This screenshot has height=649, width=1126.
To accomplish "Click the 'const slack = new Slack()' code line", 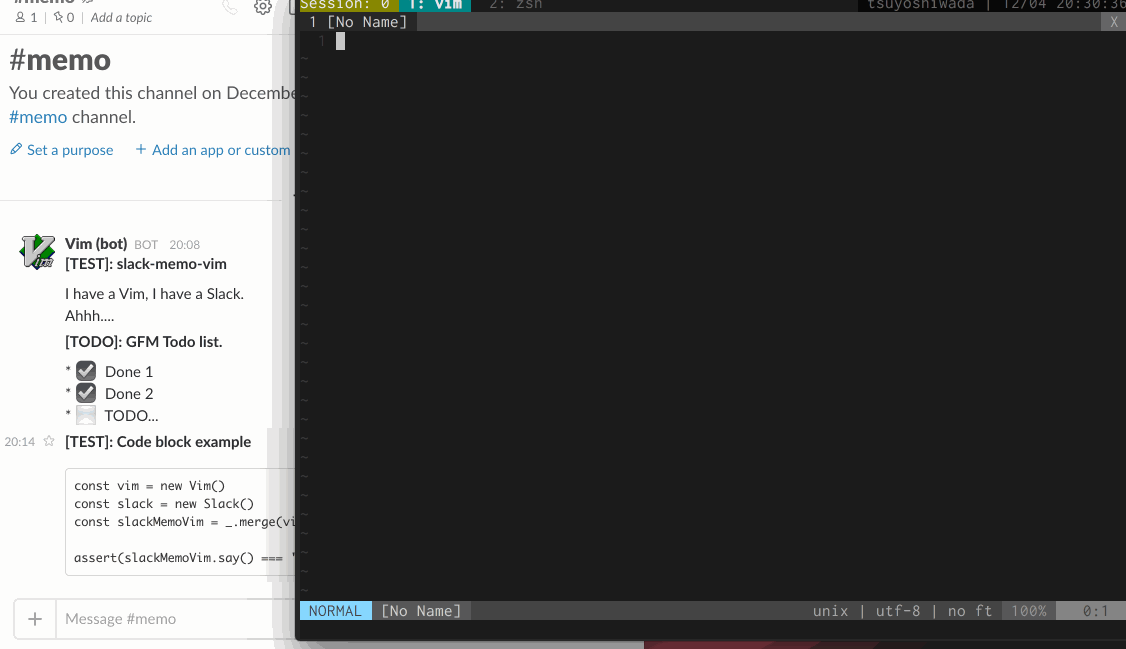I will click(x=164, y=504).
